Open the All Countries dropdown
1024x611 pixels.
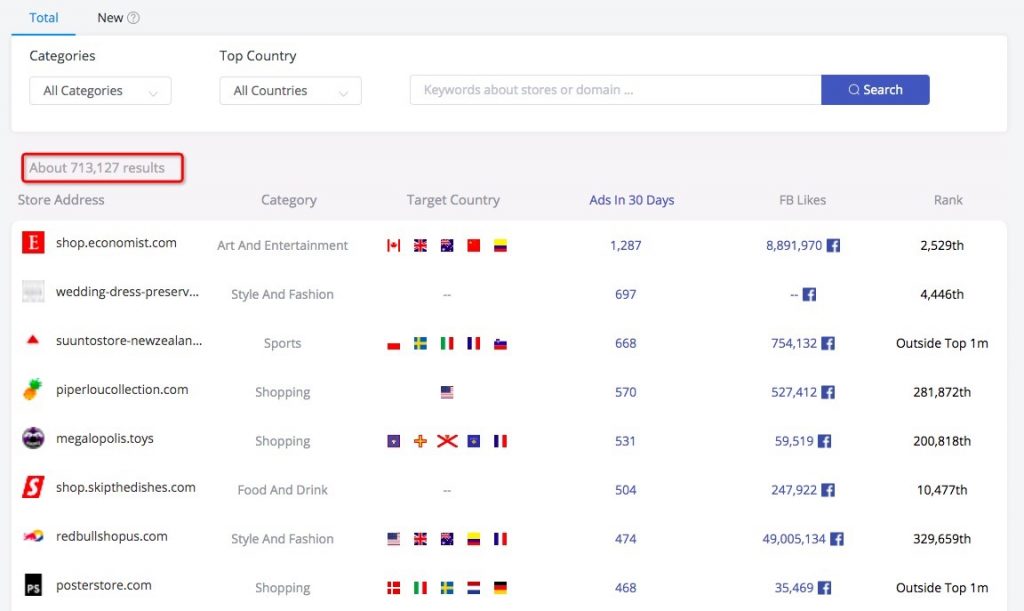tap(290, 91)
